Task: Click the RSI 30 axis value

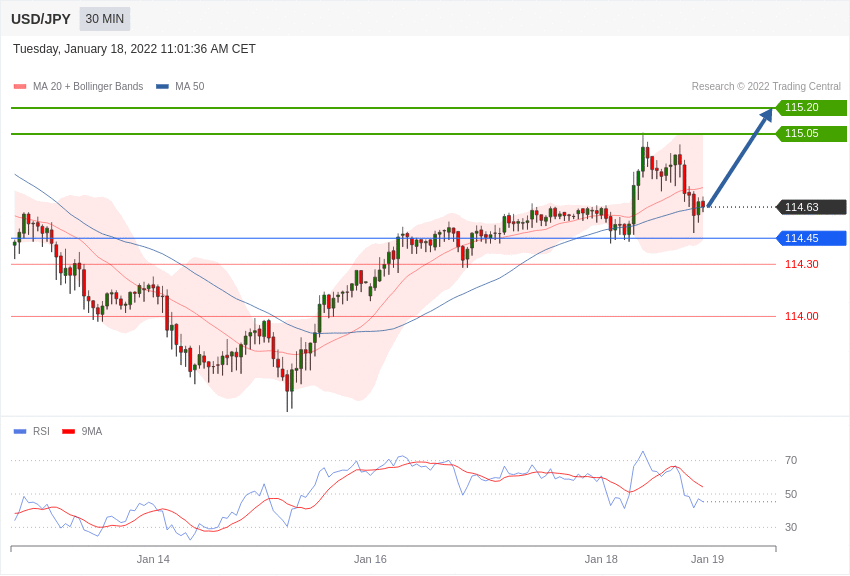Action: tap(791, 527)
